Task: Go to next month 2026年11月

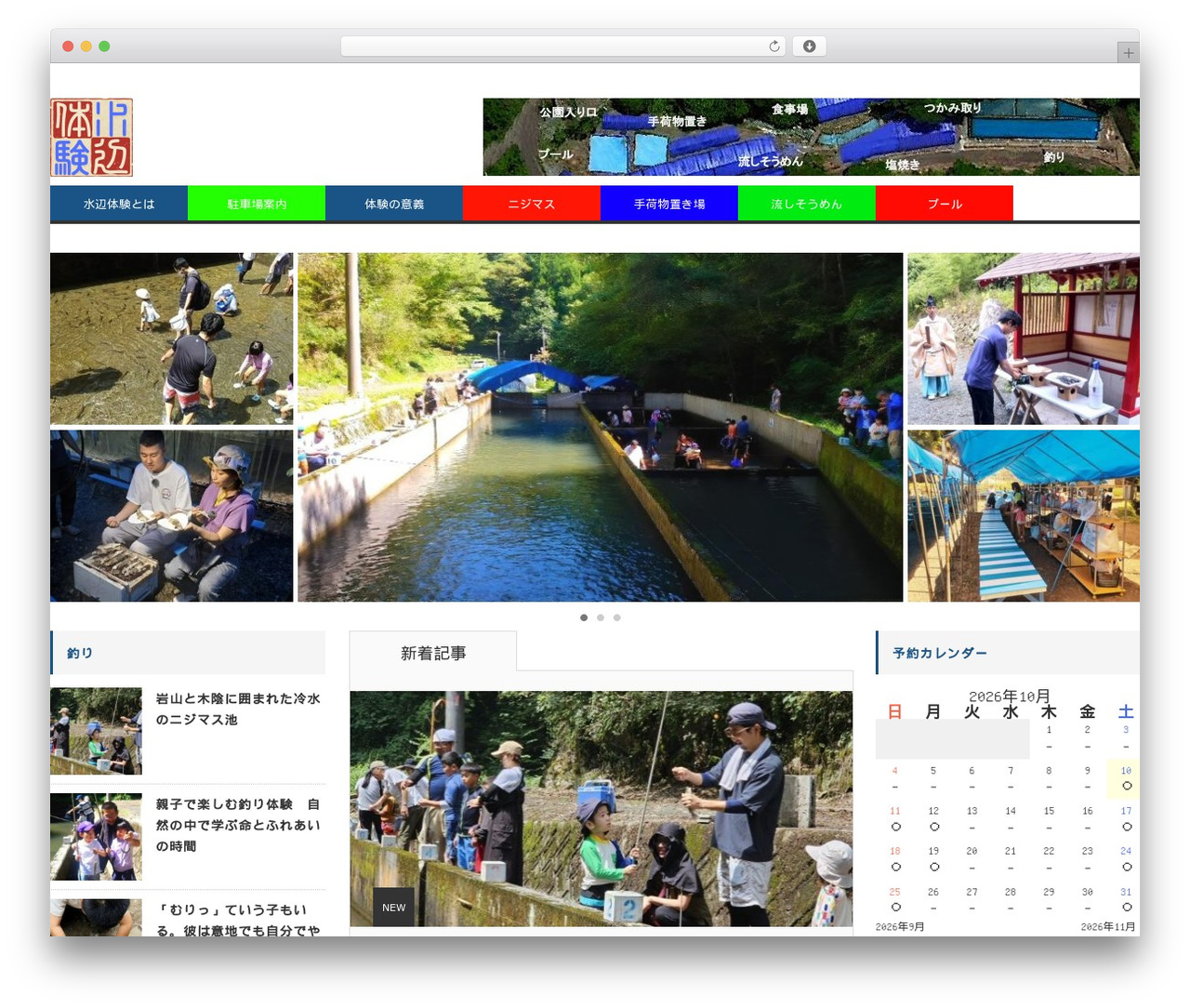Action: (1108, 927)
